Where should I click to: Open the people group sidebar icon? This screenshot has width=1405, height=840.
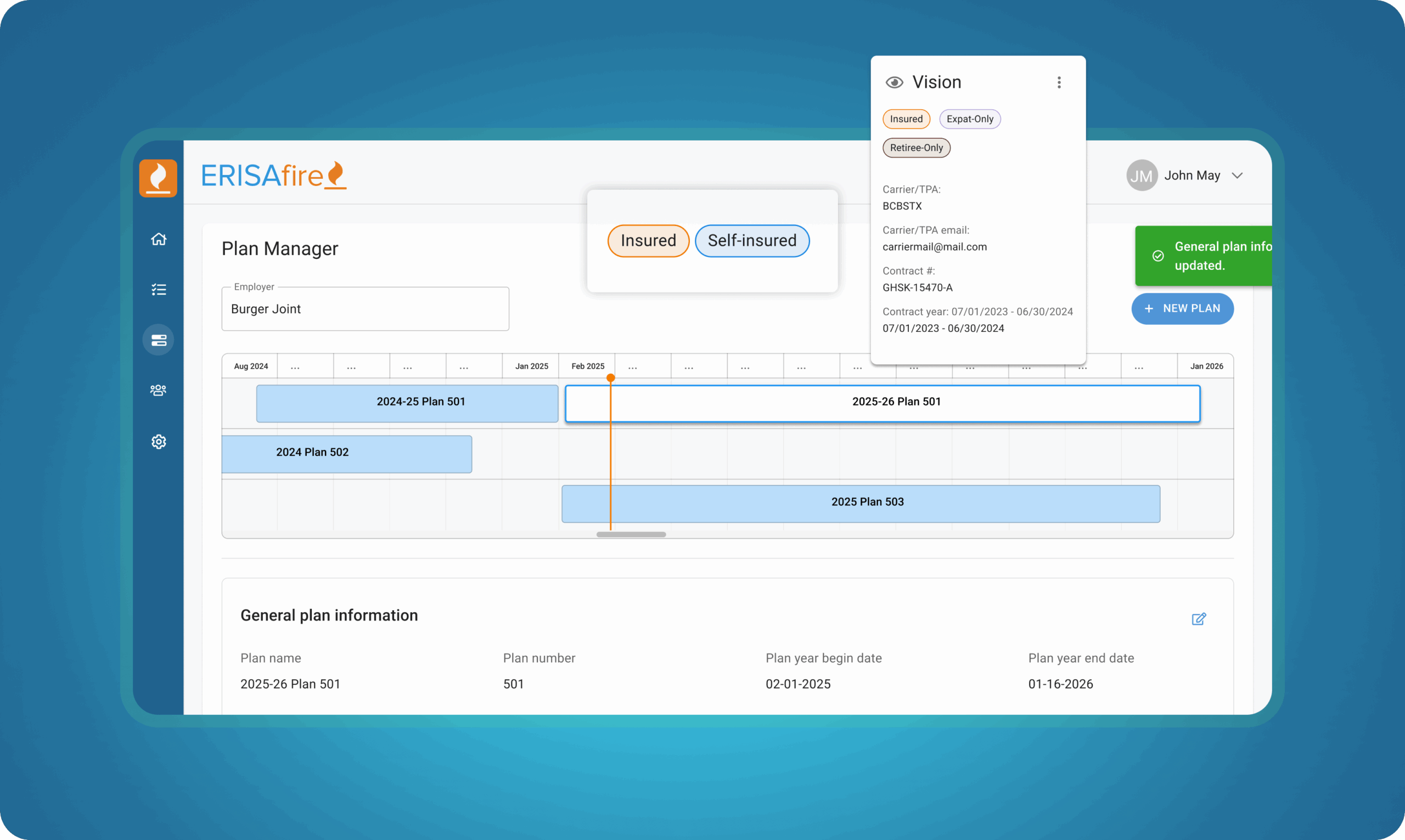pos(159,391)
